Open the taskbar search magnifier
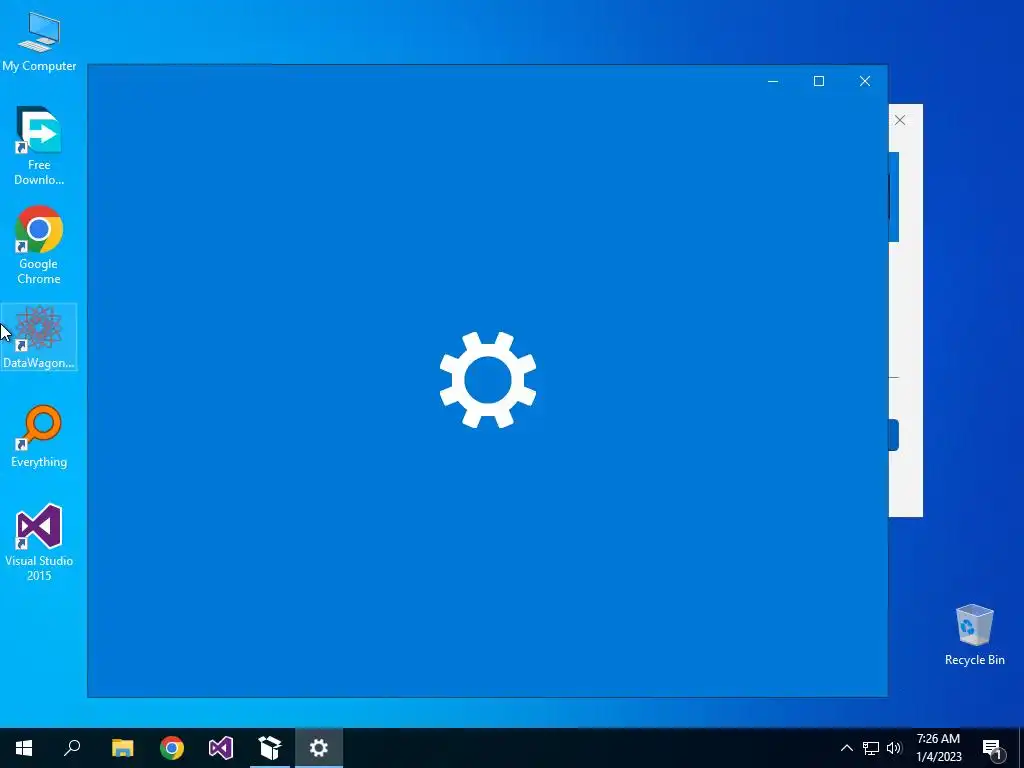This screenshot has width=1024, height=768. tap(72, 748)
